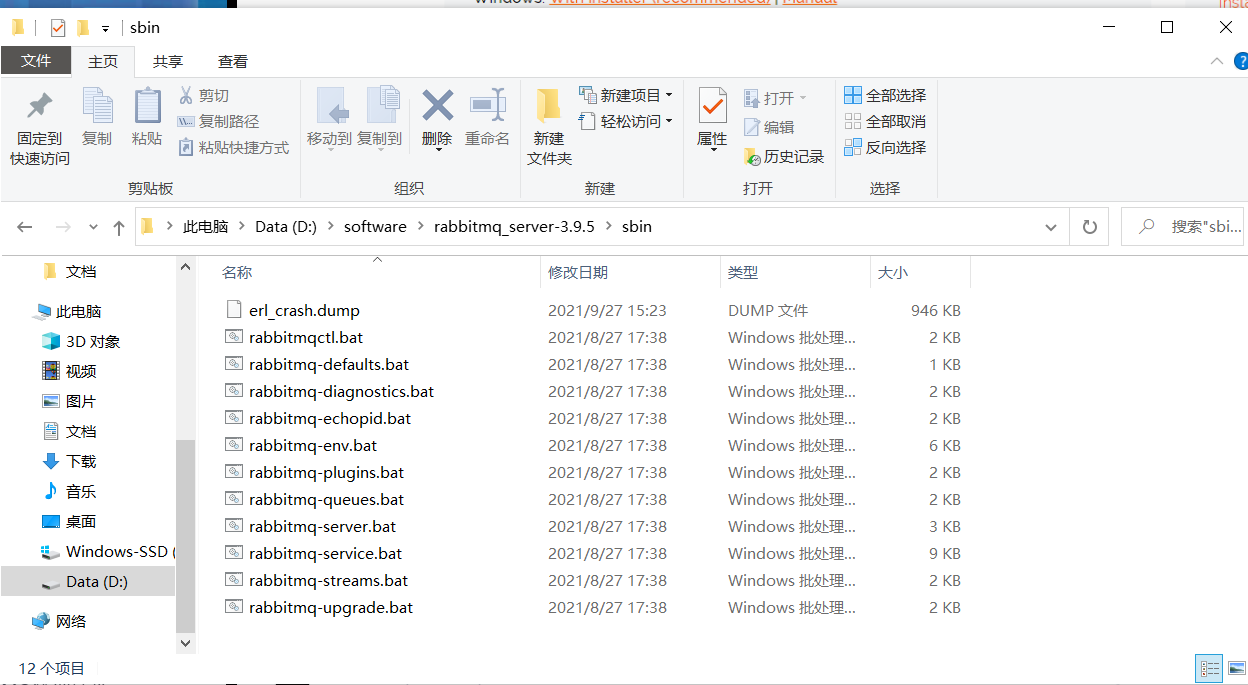Refresh the folder view

coord(1090,227)
